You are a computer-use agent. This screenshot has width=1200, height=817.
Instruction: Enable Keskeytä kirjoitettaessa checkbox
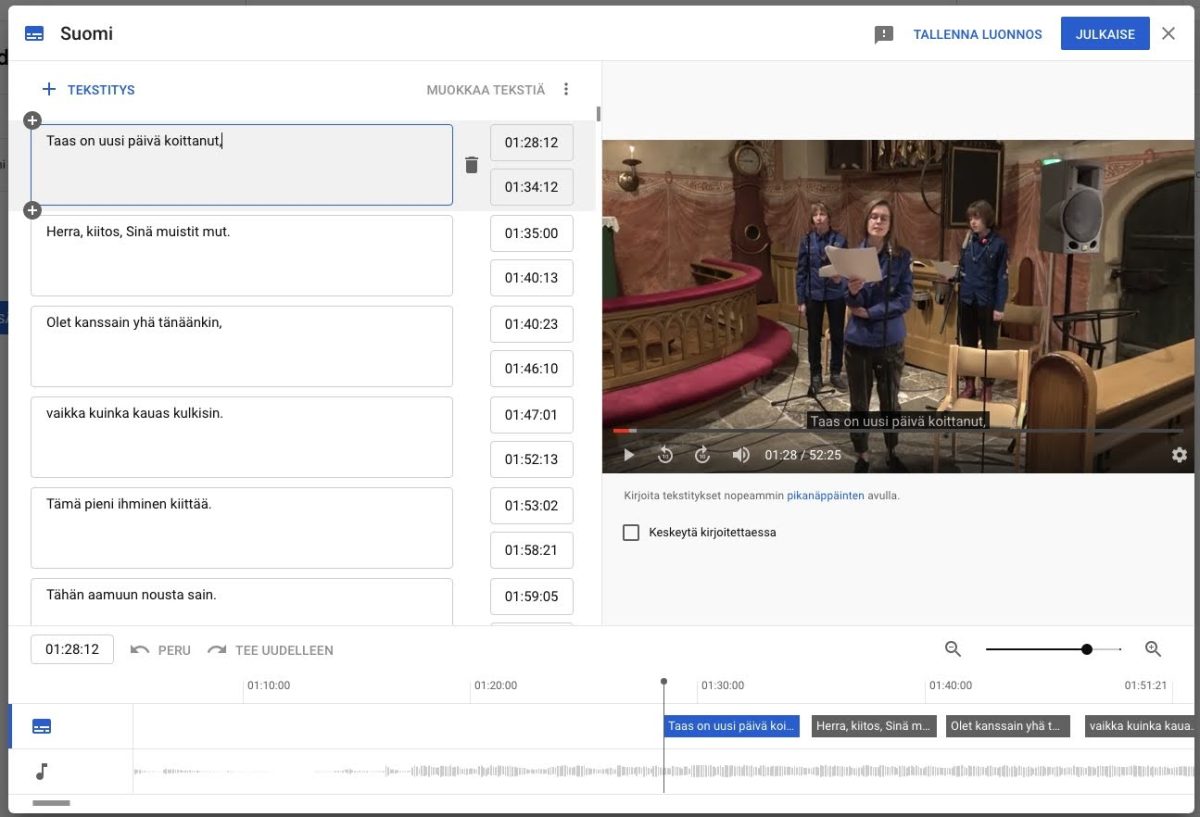(x=631, y=532)
